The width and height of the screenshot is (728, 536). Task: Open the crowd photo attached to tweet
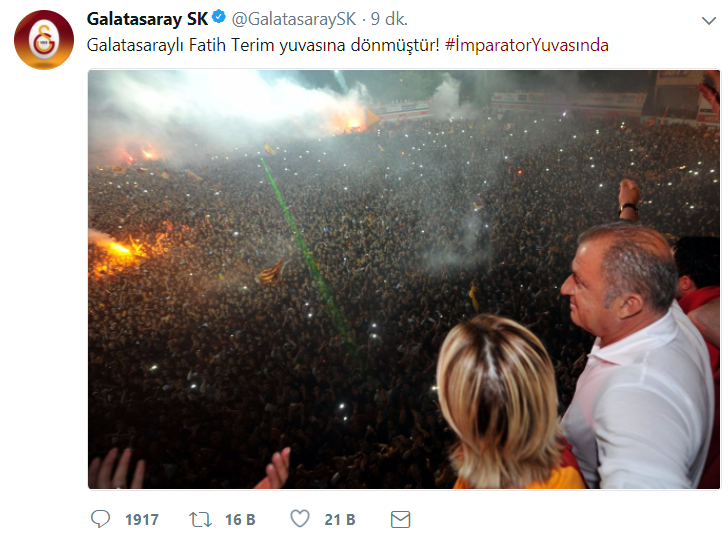pyautogui.click(x=404, y=279)
